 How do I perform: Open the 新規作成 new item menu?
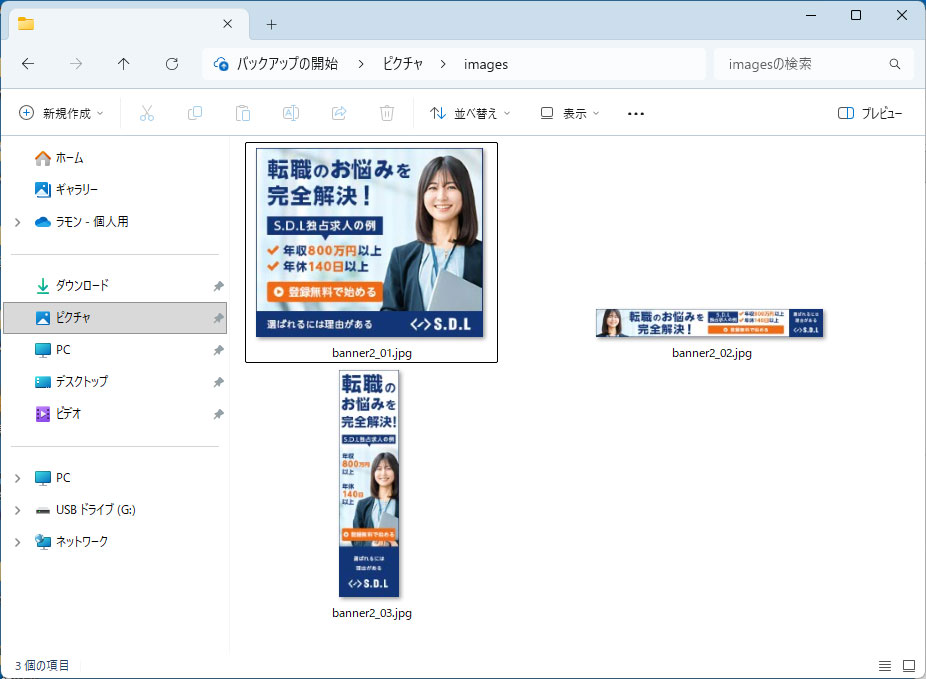[62, 113]
